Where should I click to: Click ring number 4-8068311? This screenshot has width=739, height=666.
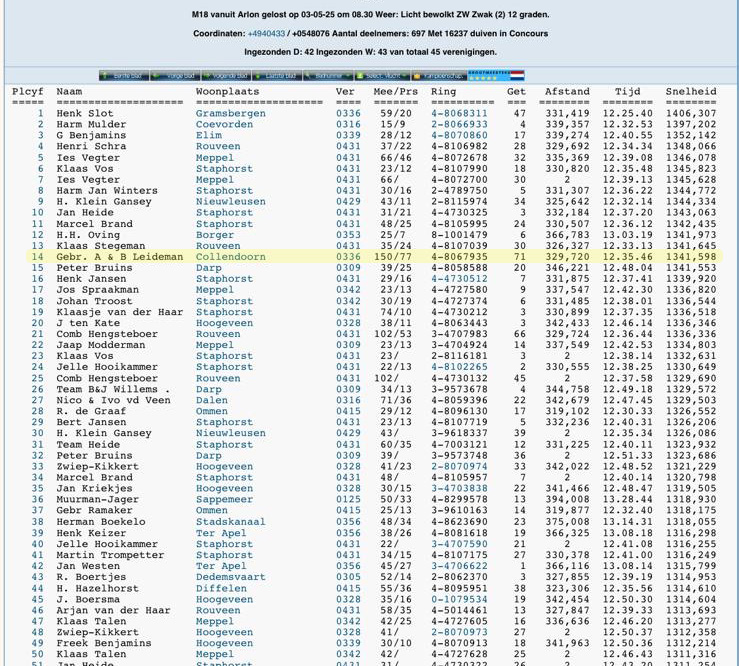coord(459,114)
